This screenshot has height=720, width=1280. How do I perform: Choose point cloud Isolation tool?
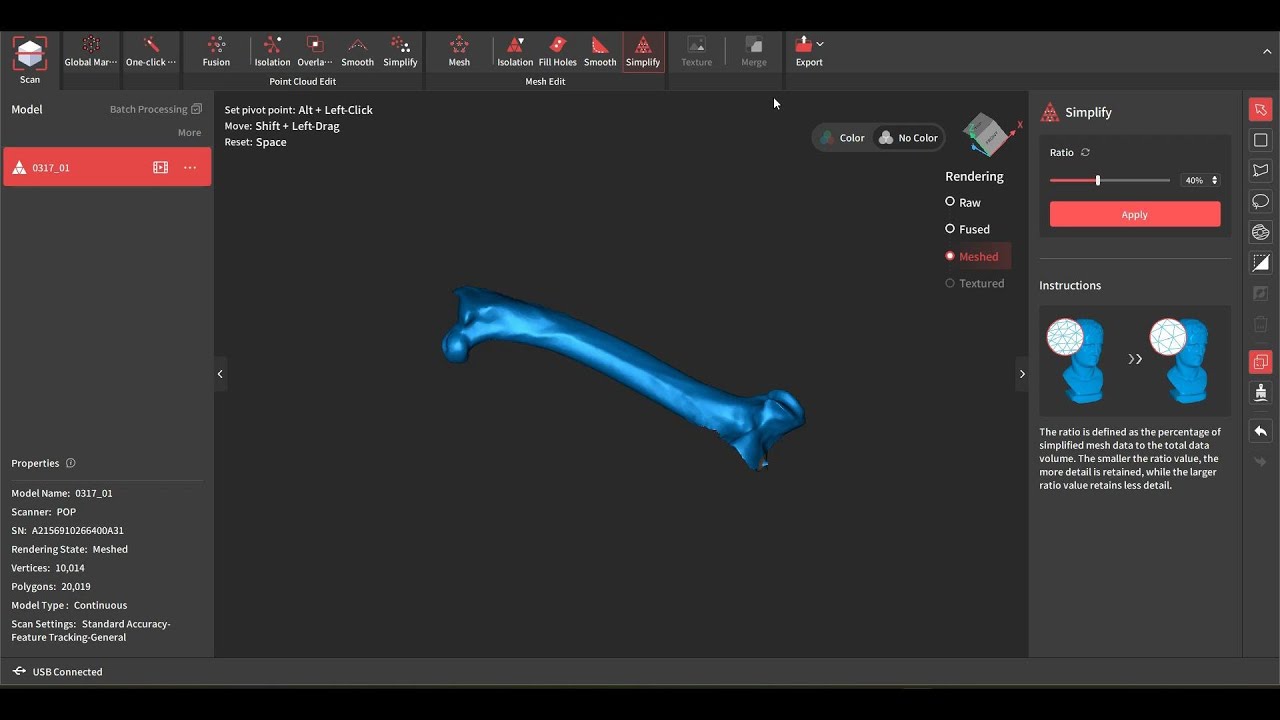point(272,52)
